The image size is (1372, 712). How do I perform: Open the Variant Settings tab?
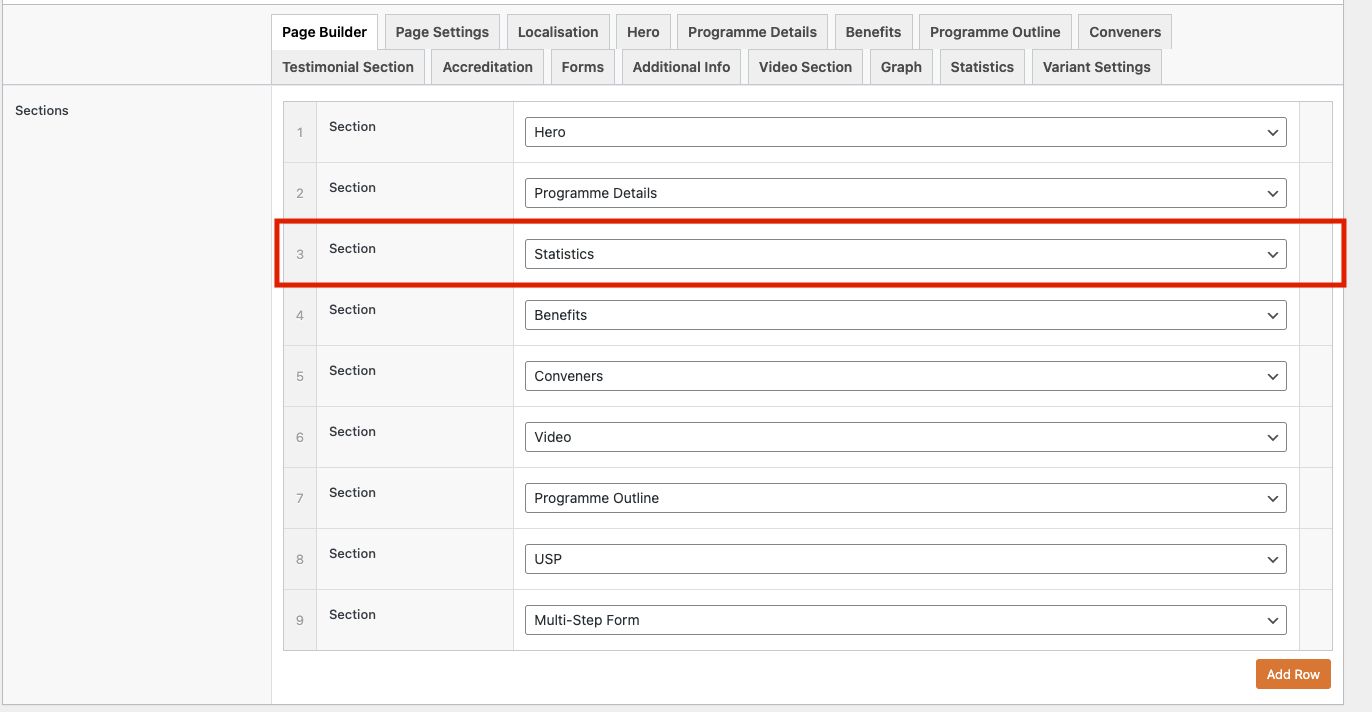point(1096,67)
